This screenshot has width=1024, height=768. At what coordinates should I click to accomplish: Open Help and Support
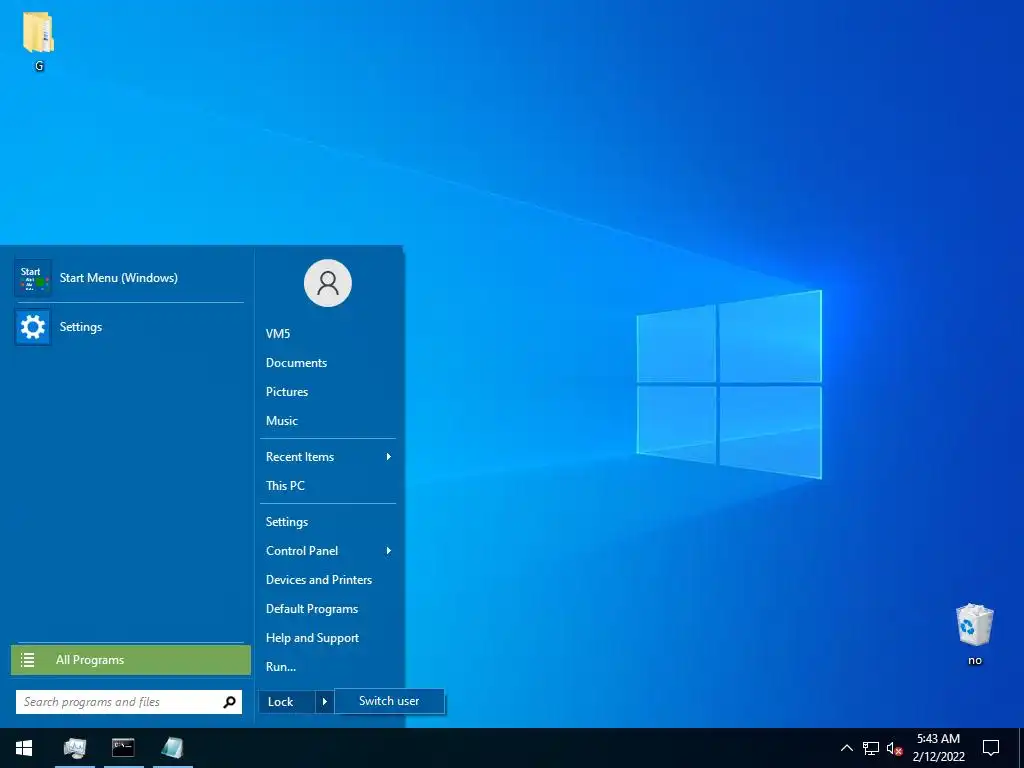(x=327, y=638)
